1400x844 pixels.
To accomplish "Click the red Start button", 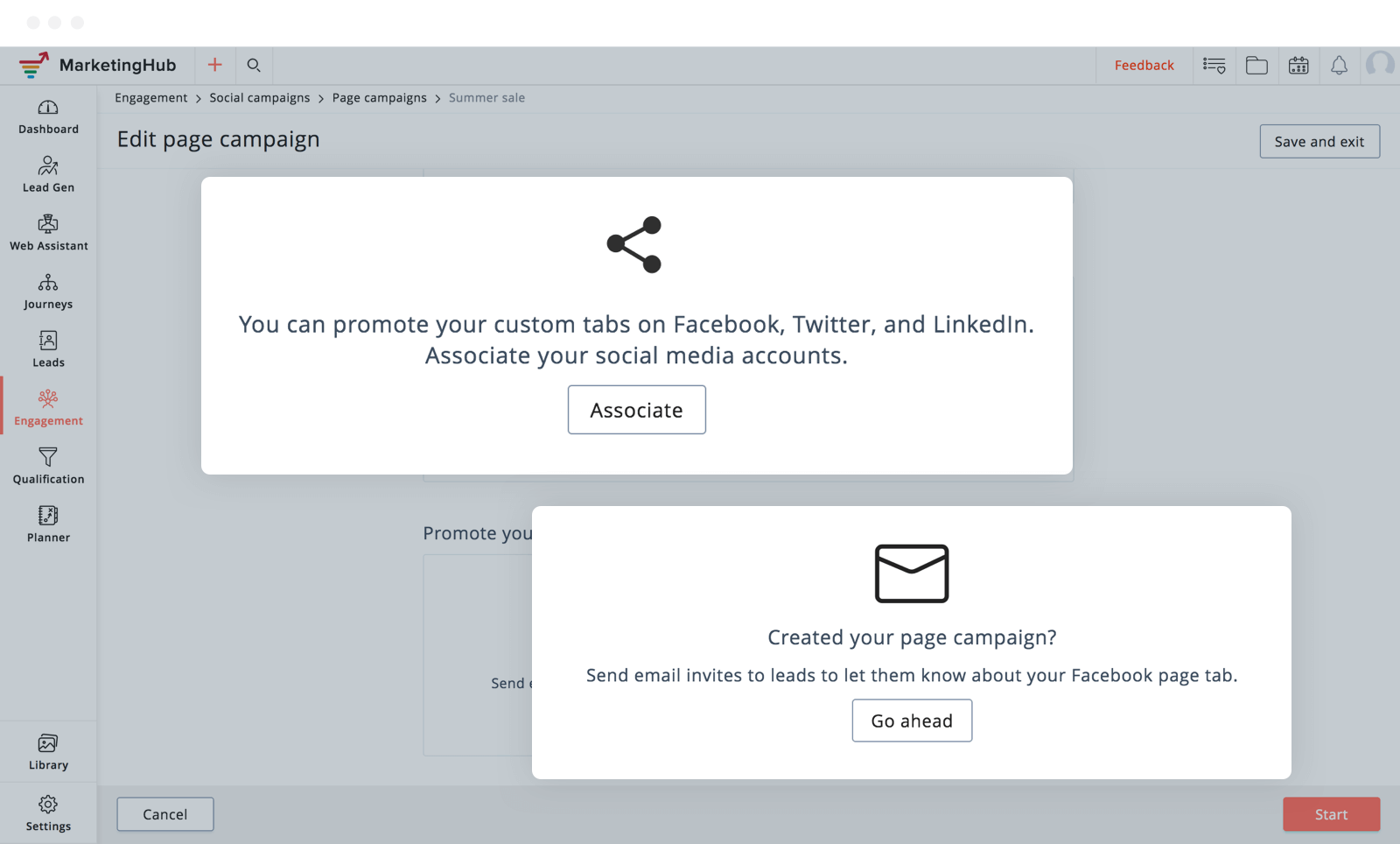I will (x=1331, y=814).
